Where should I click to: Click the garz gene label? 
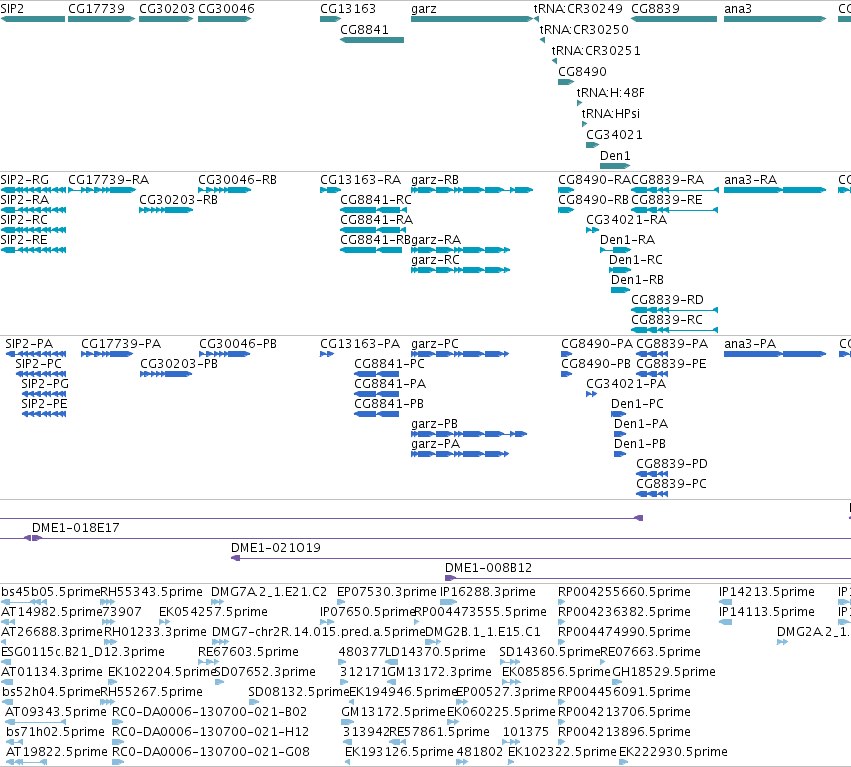(424, 9)
